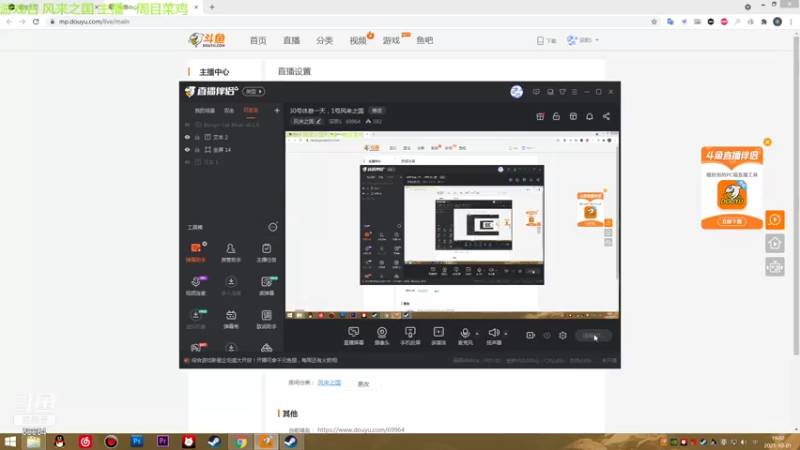Screen dimensions: 800x450
Task: Open the toolbox more-options circle icon
Action: tap(272, 227)
